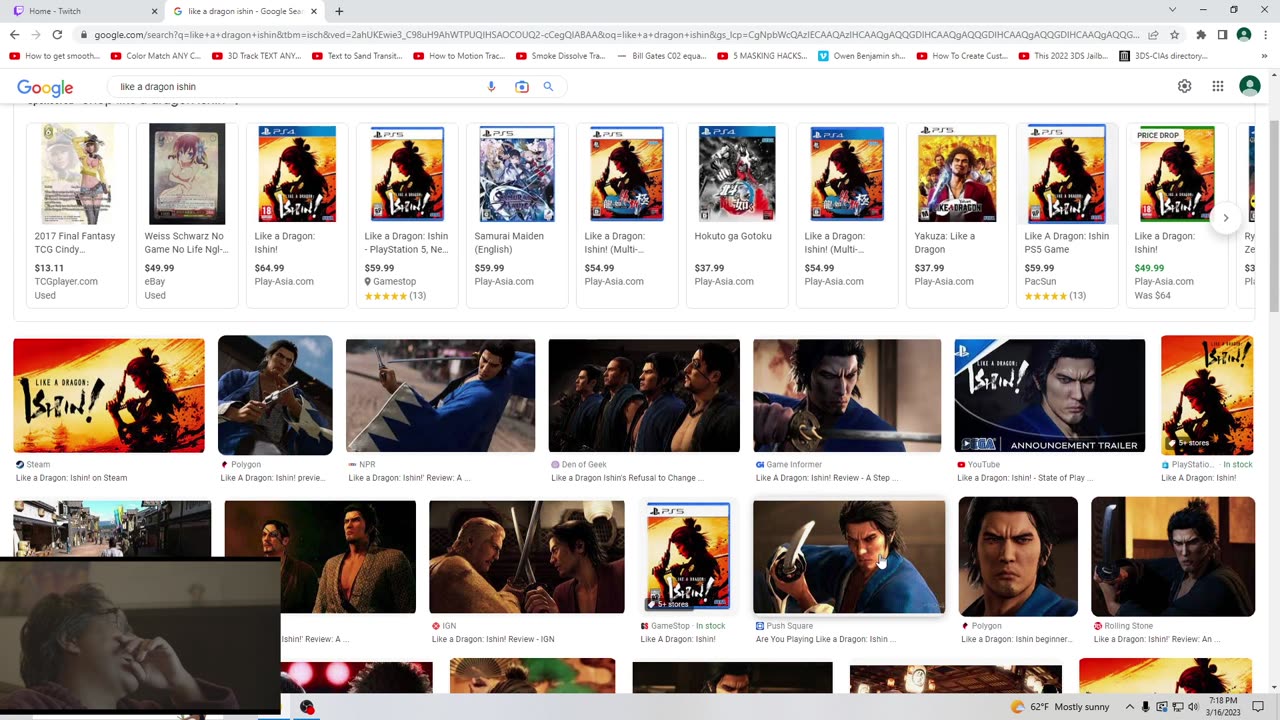Open the Chrome extensions puzzle icon
The width and height of the screenshot is (1280, 720).
point(1201,35)
